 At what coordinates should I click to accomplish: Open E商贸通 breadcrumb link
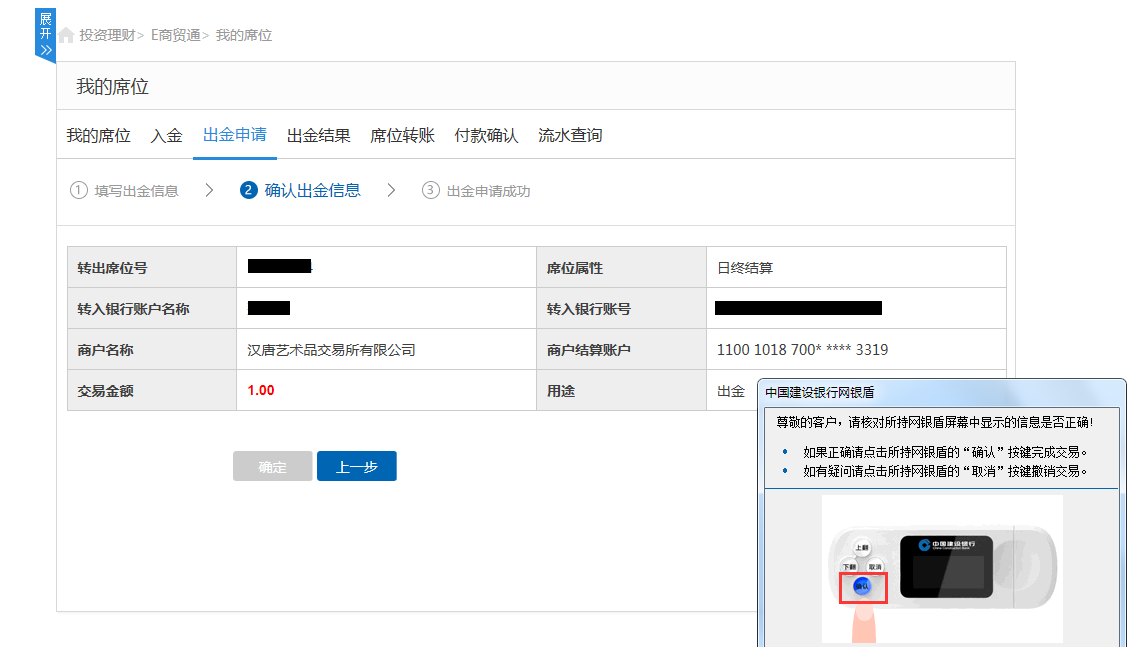(x=176, y=35)
